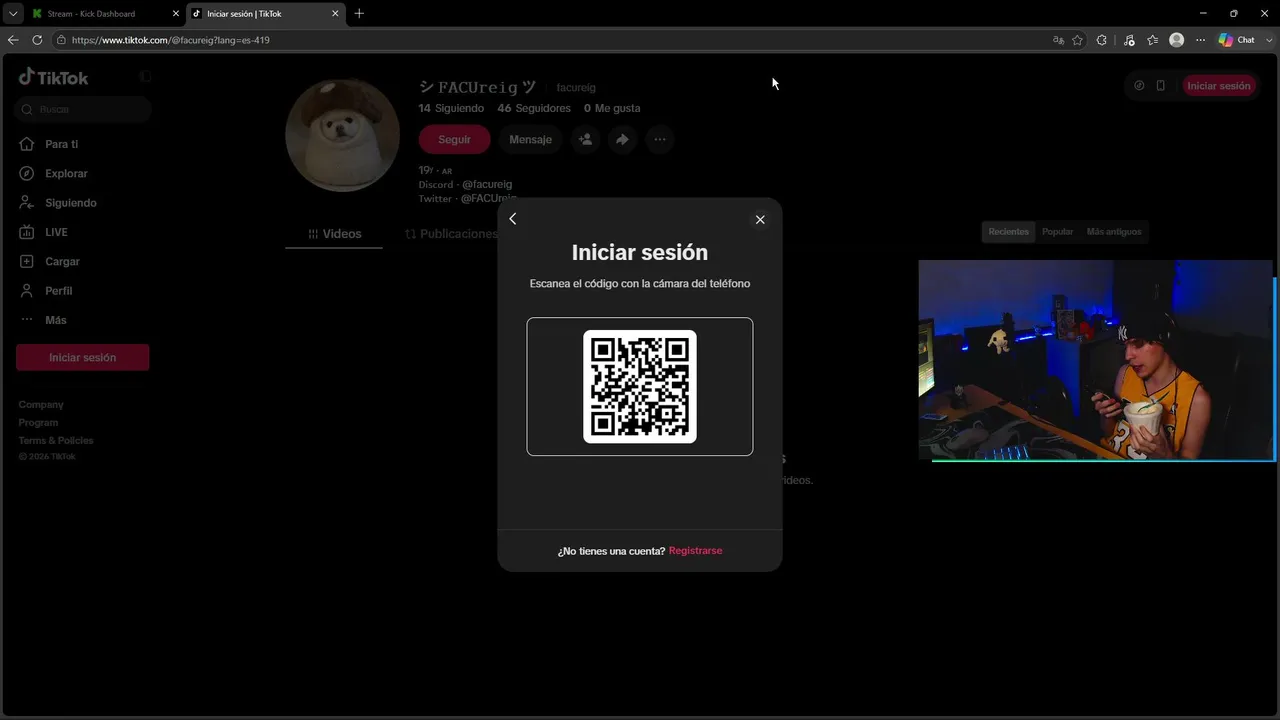The width and height of the screenshot is (1280, 720).
Task: Click the TikTok logo in the sidebar
Action: click(54, 77)
